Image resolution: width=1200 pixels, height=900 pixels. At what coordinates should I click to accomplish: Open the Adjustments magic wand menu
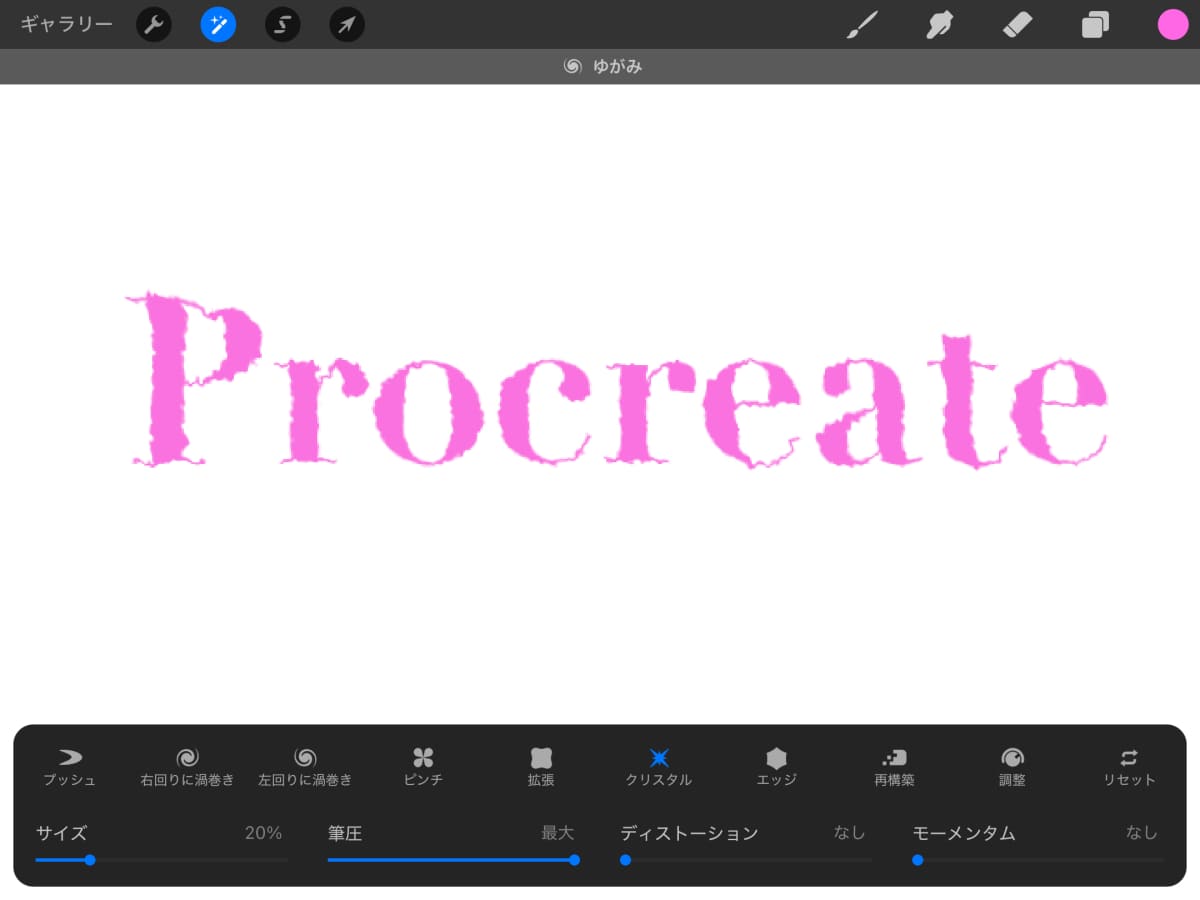(x=218, y=24)
